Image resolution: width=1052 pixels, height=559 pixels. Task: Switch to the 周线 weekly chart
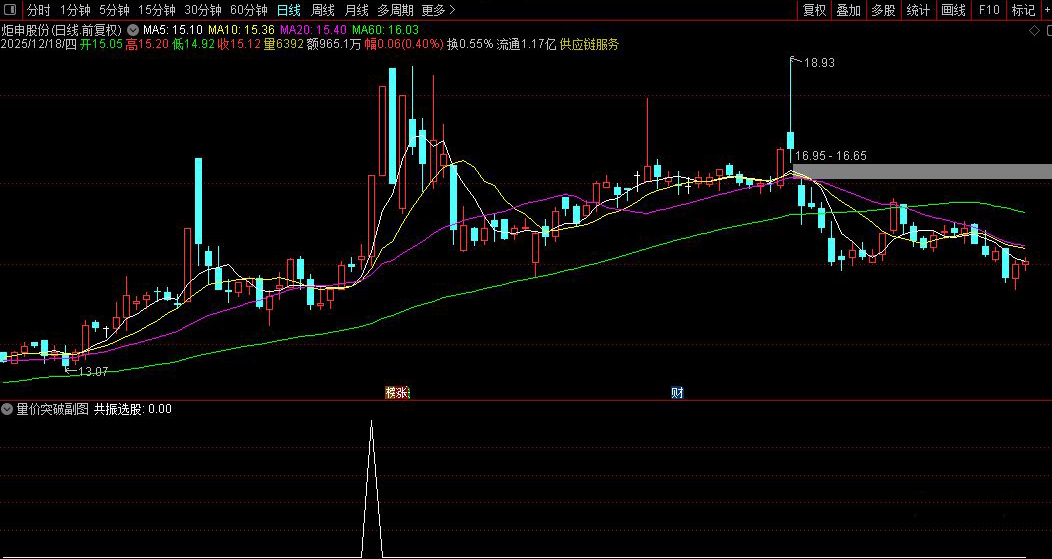[323, 10]
